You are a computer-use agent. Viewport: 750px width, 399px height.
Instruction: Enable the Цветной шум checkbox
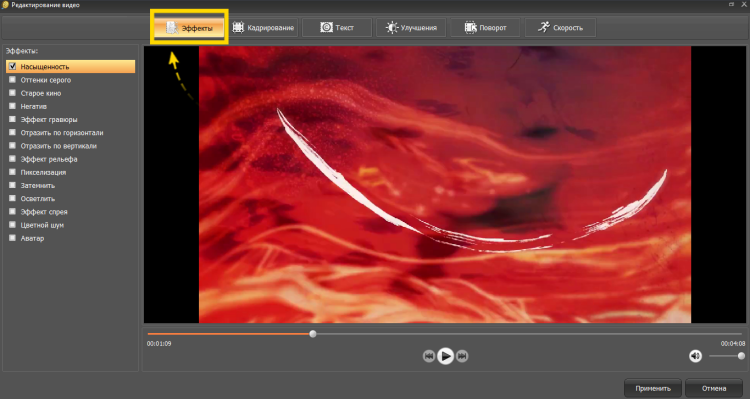click(12, 224)
